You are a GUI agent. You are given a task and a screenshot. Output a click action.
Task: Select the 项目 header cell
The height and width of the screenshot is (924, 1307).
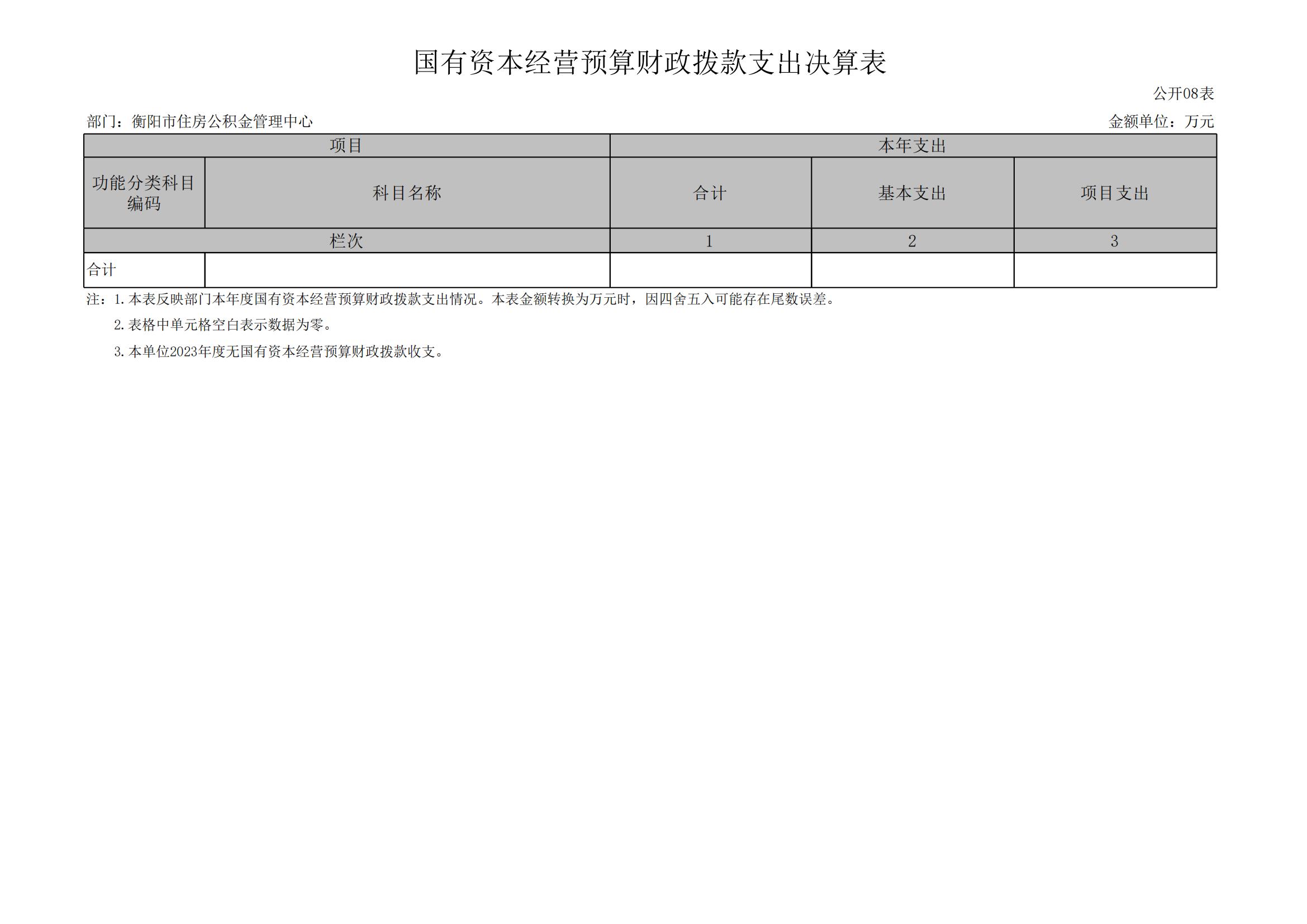346,146
